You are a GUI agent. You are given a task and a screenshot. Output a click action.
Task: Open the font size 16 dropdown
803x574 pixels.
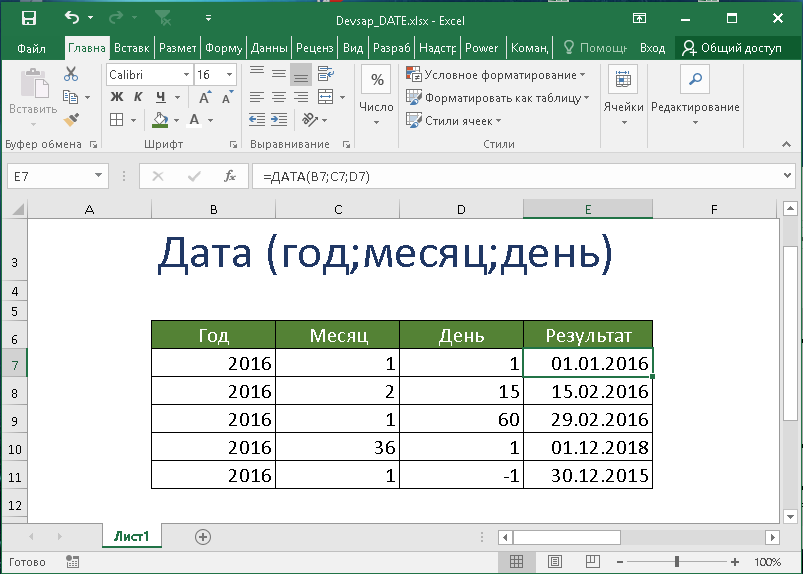coord(229,75)
